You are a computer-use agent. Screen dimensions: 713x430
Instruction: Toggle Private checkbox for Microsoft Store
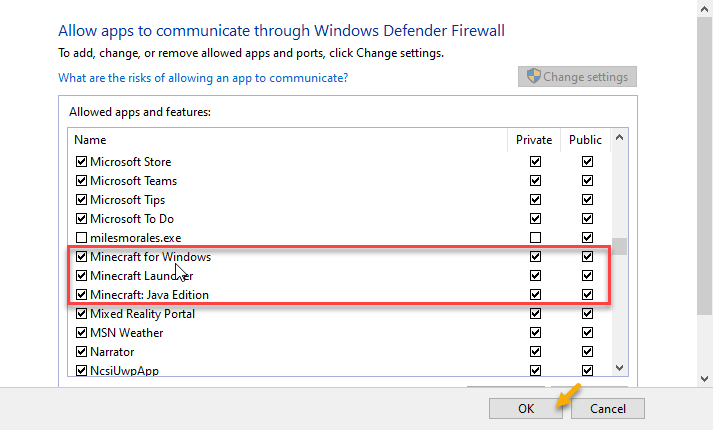[x=535, y=161]
